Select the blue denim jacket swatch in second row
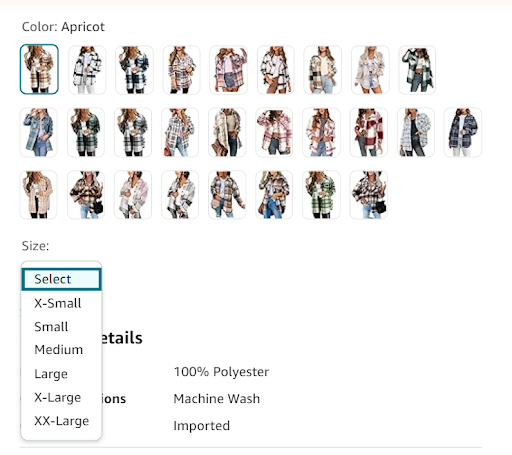The image size is (512, 455). pos(39,132)
